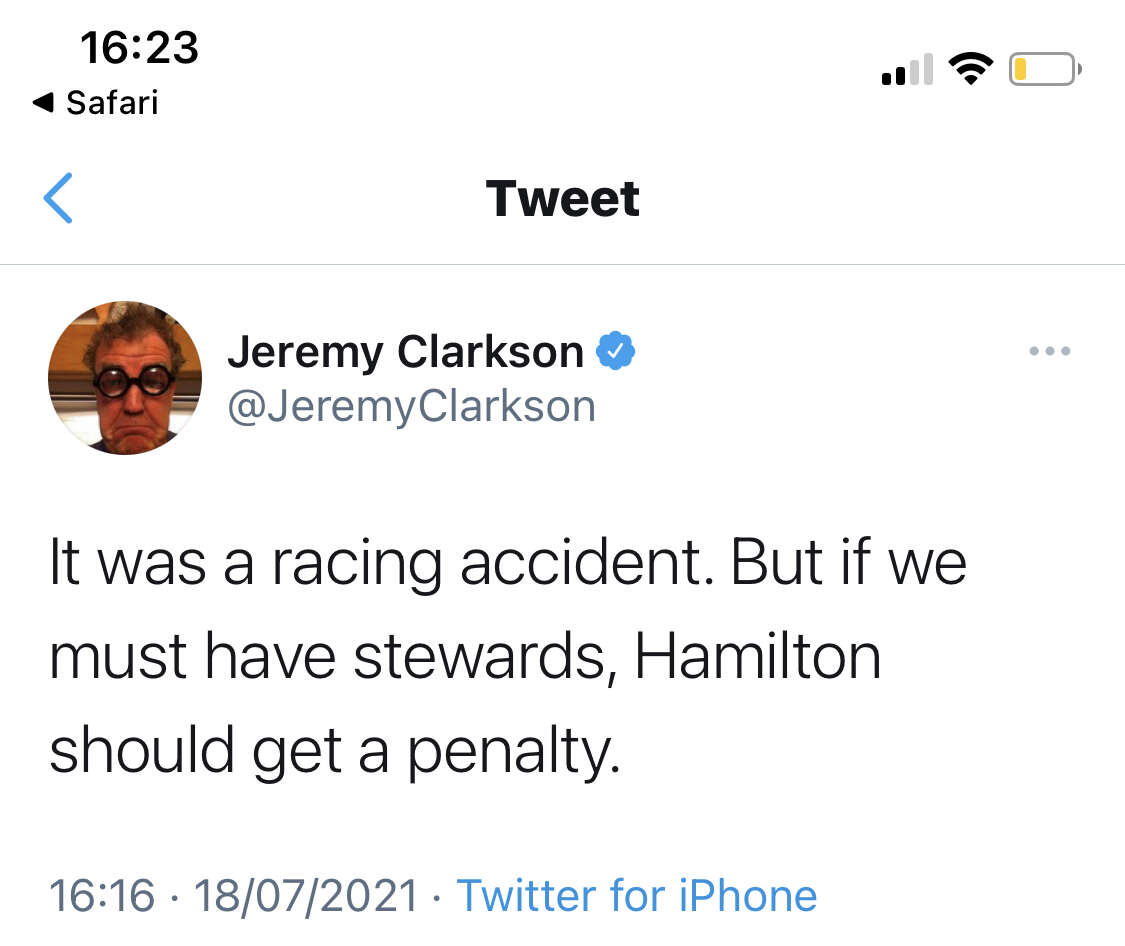Open the @JeremyClarkson handle

click(x=412, y=407)
